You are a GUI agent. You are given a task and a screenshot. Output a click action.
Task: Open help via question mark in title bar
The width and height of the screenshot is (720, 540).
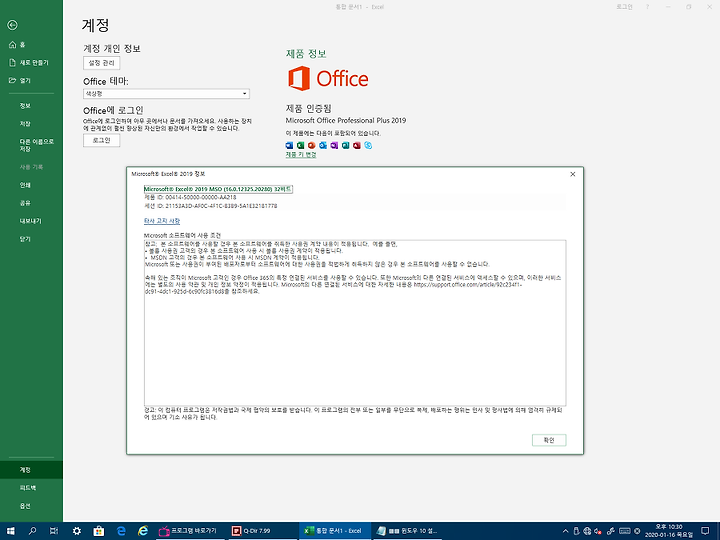(x=647, y=7)
